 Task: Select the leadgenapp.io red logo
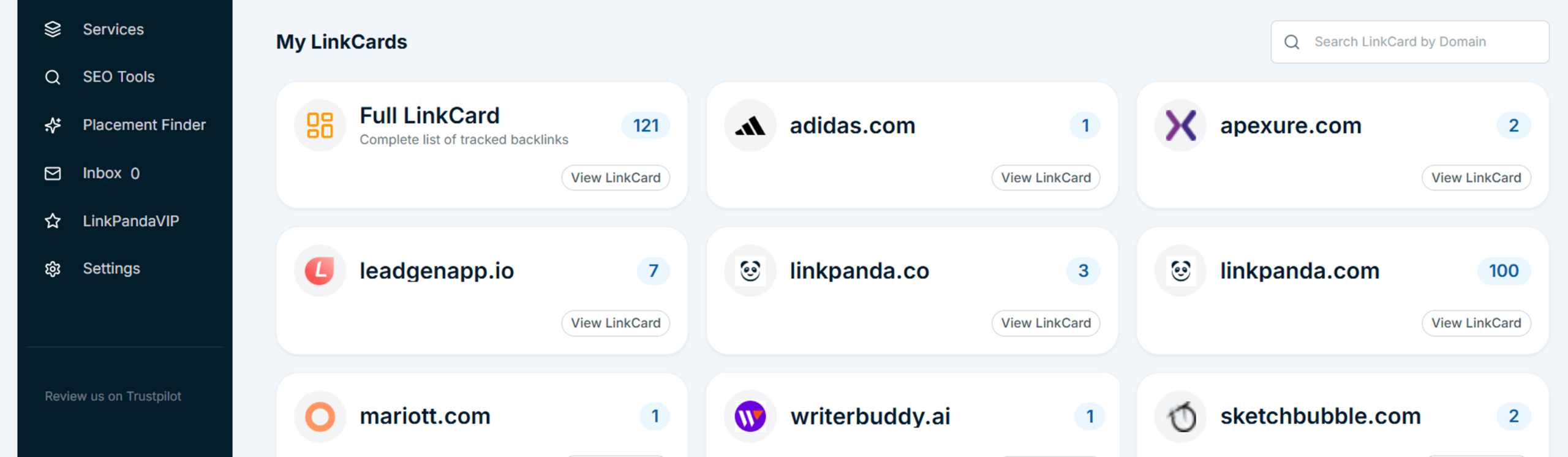pyautogui.click(x=320, y=270)
